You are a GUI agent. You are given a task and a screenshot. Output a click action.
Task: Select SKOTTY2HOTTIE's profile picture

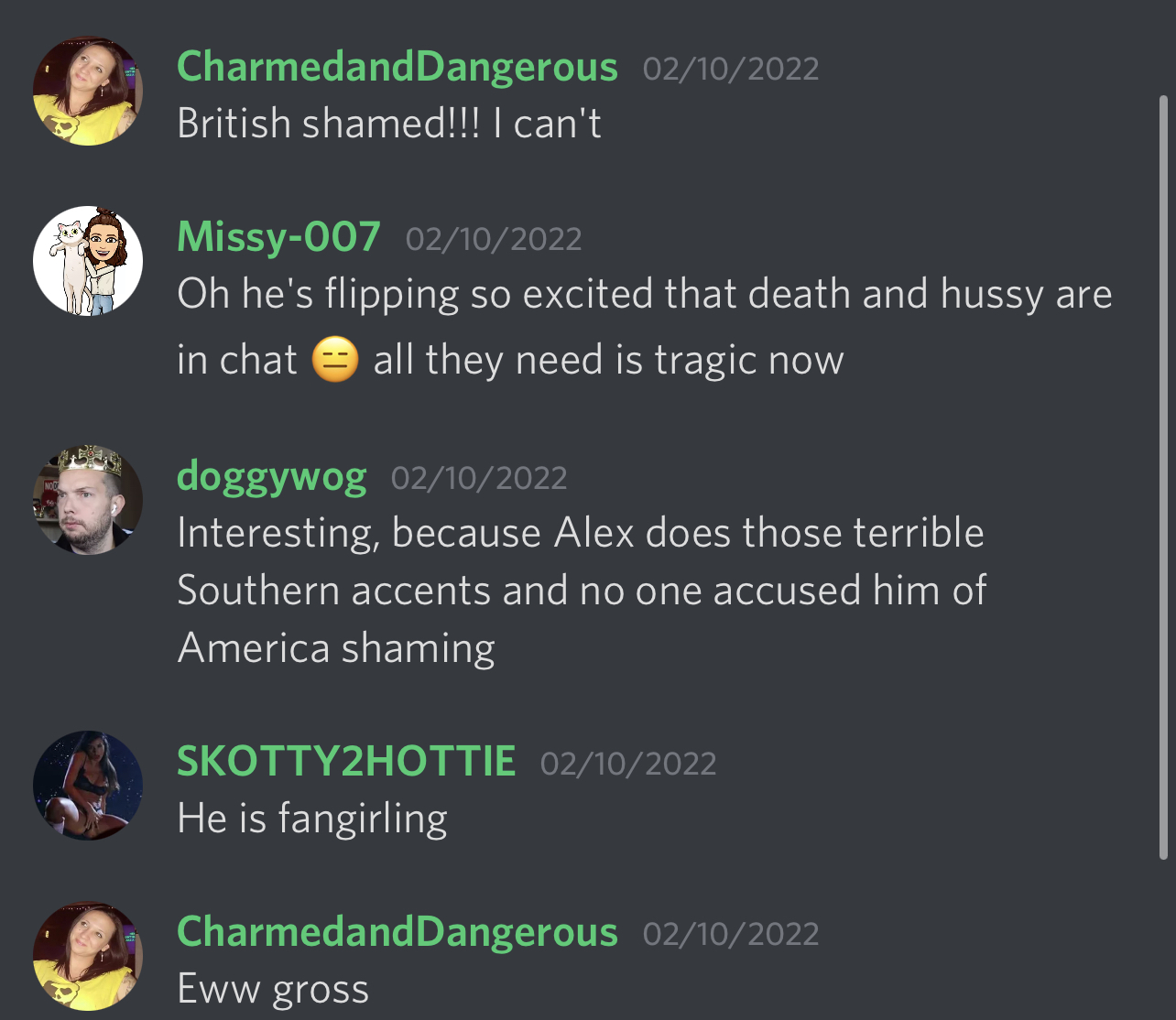coord(88,785)
